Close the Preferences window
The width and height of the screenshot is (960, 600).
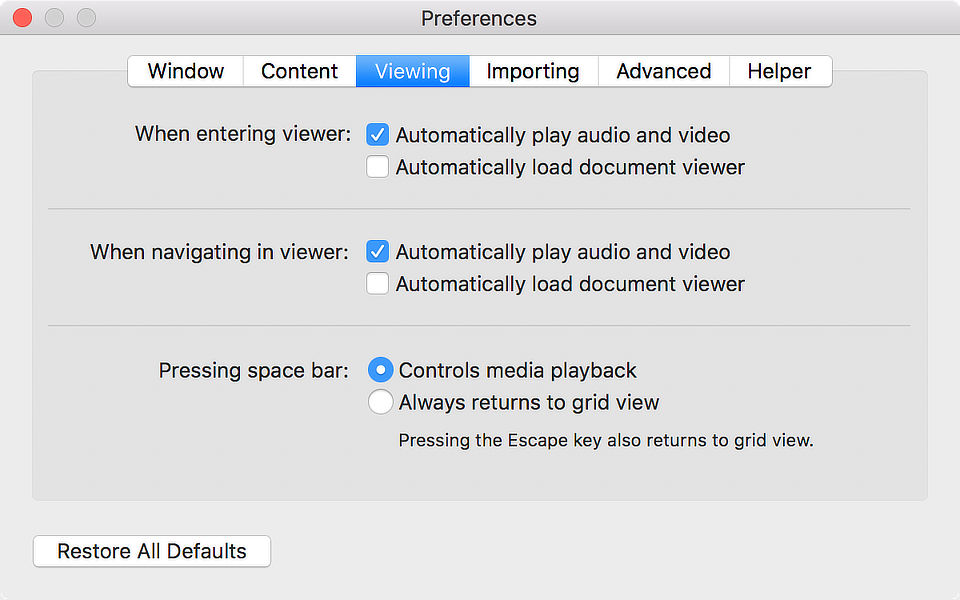[21, 17]
